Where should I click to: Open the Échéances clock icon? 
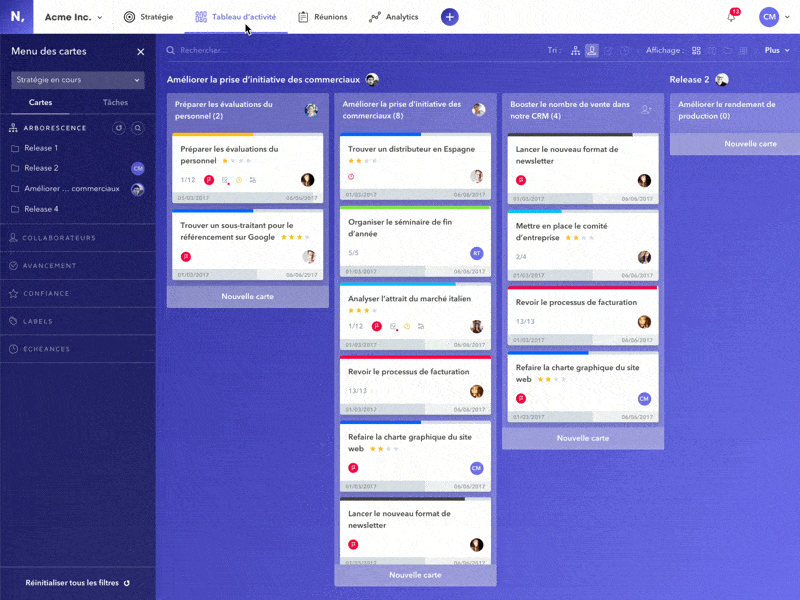(x=14, y=349)
